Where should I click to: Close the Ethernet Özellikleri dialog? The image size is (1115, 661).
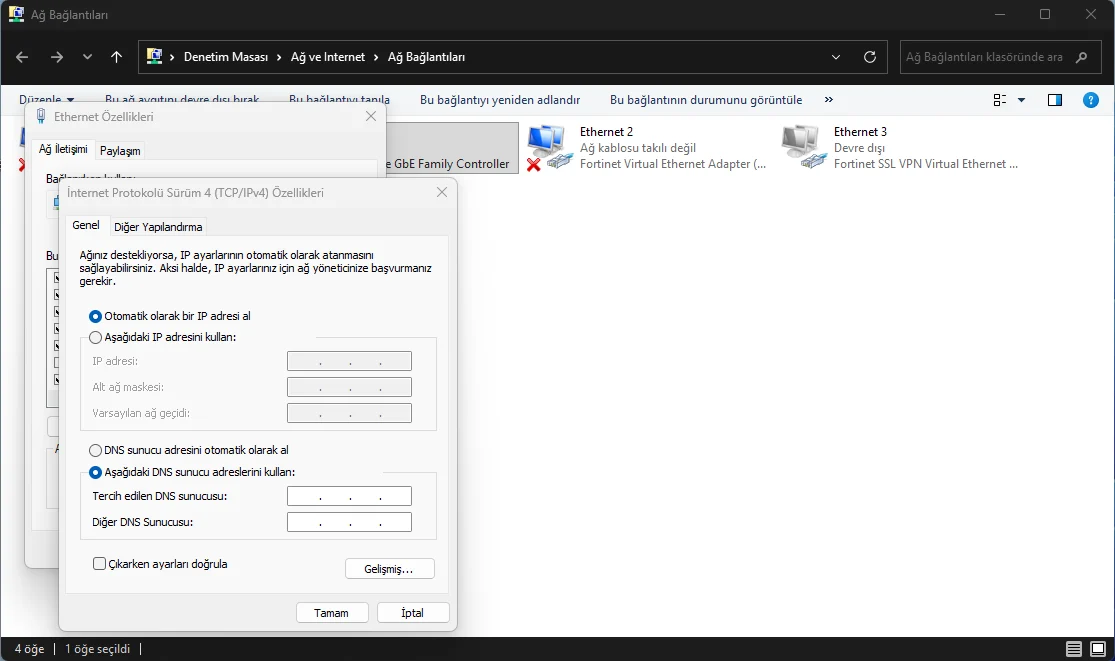pos(371,116)
